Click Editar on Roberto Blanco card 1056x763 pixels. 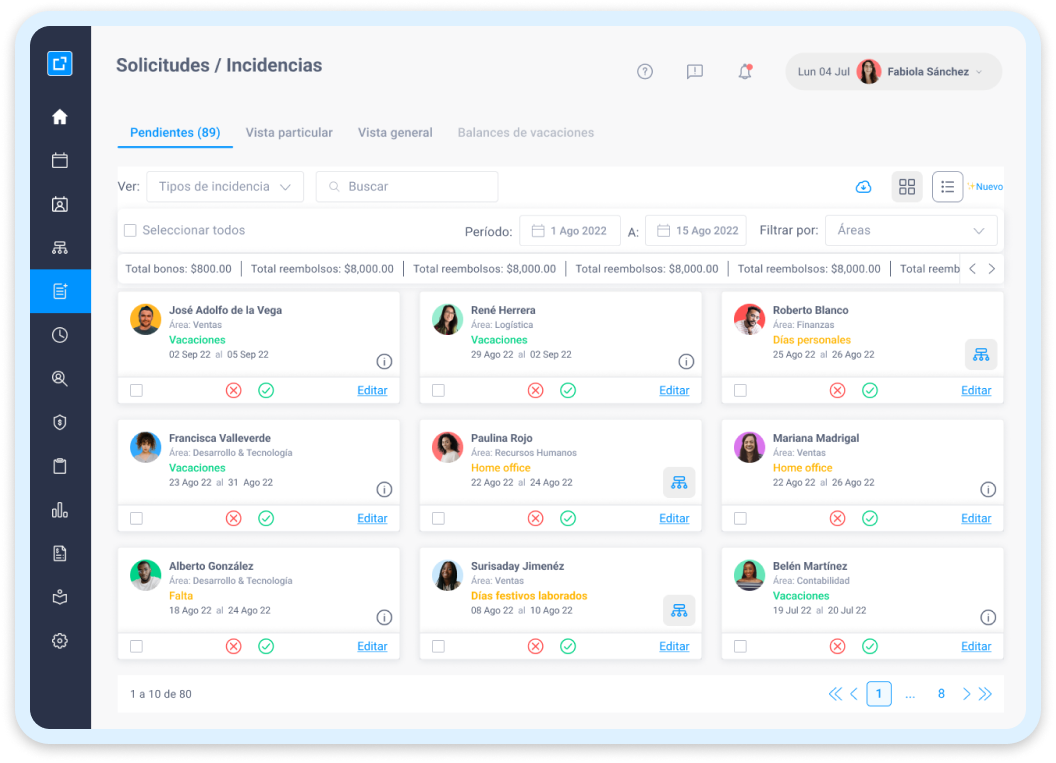tap(976, 391)
